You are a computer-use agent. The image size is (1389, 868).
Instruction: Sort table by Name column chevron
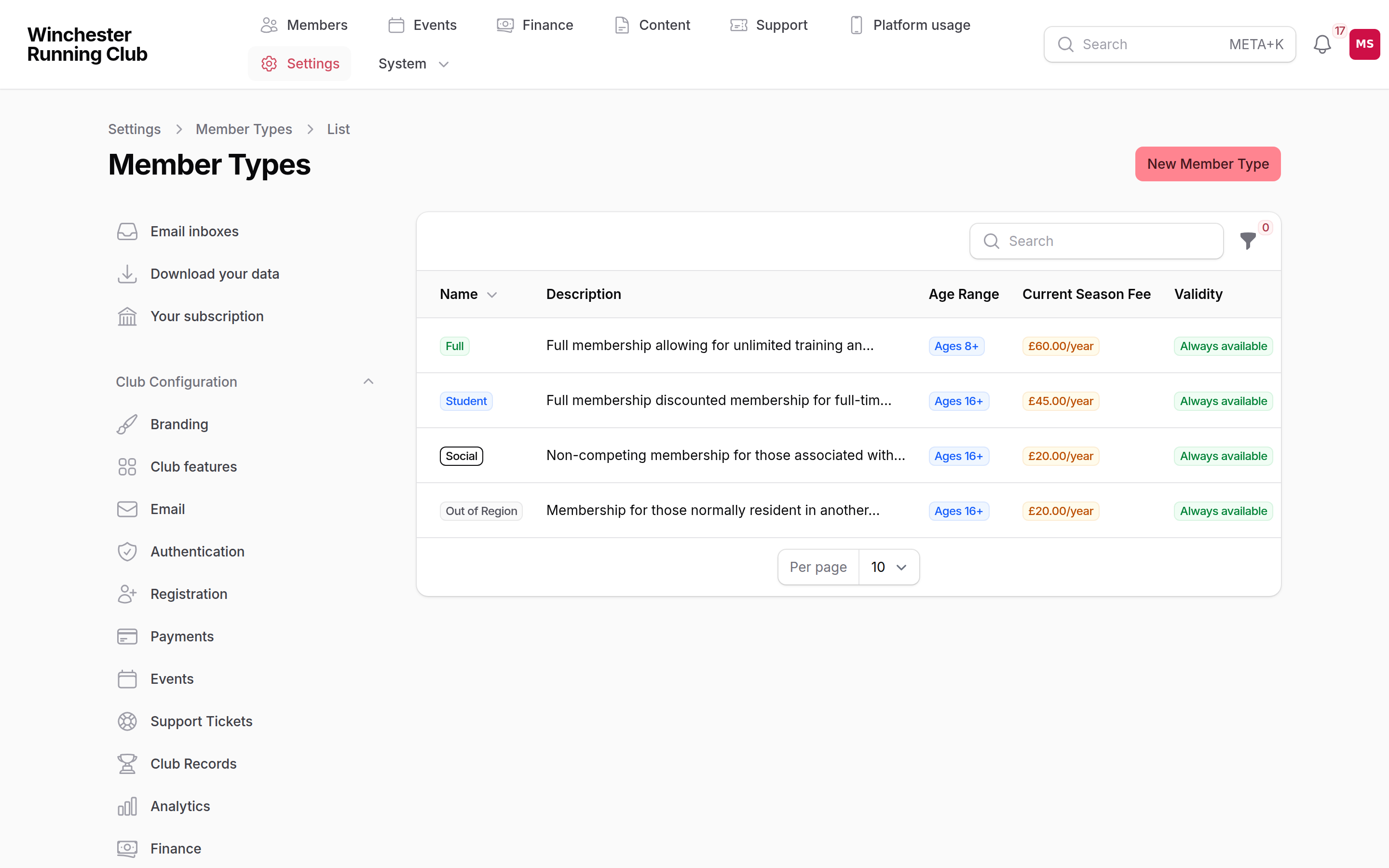[x=492, y=295]
